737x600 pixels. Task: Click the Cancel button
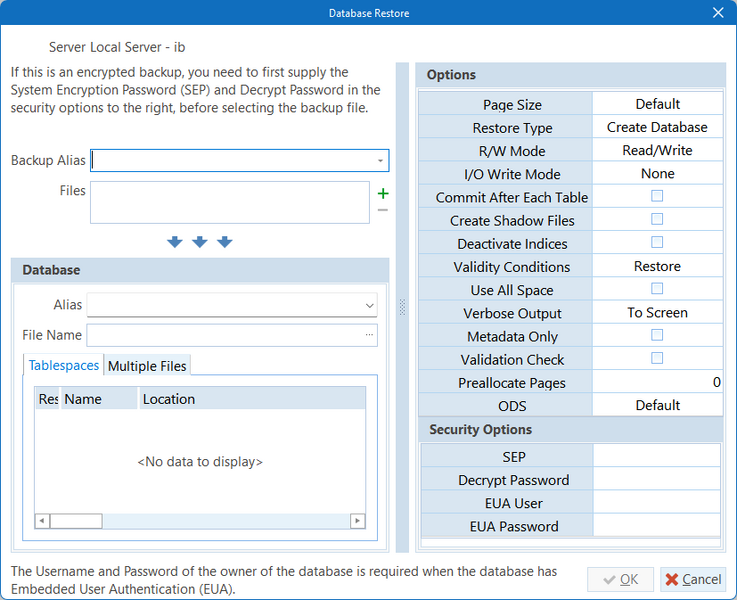(693, 579)
